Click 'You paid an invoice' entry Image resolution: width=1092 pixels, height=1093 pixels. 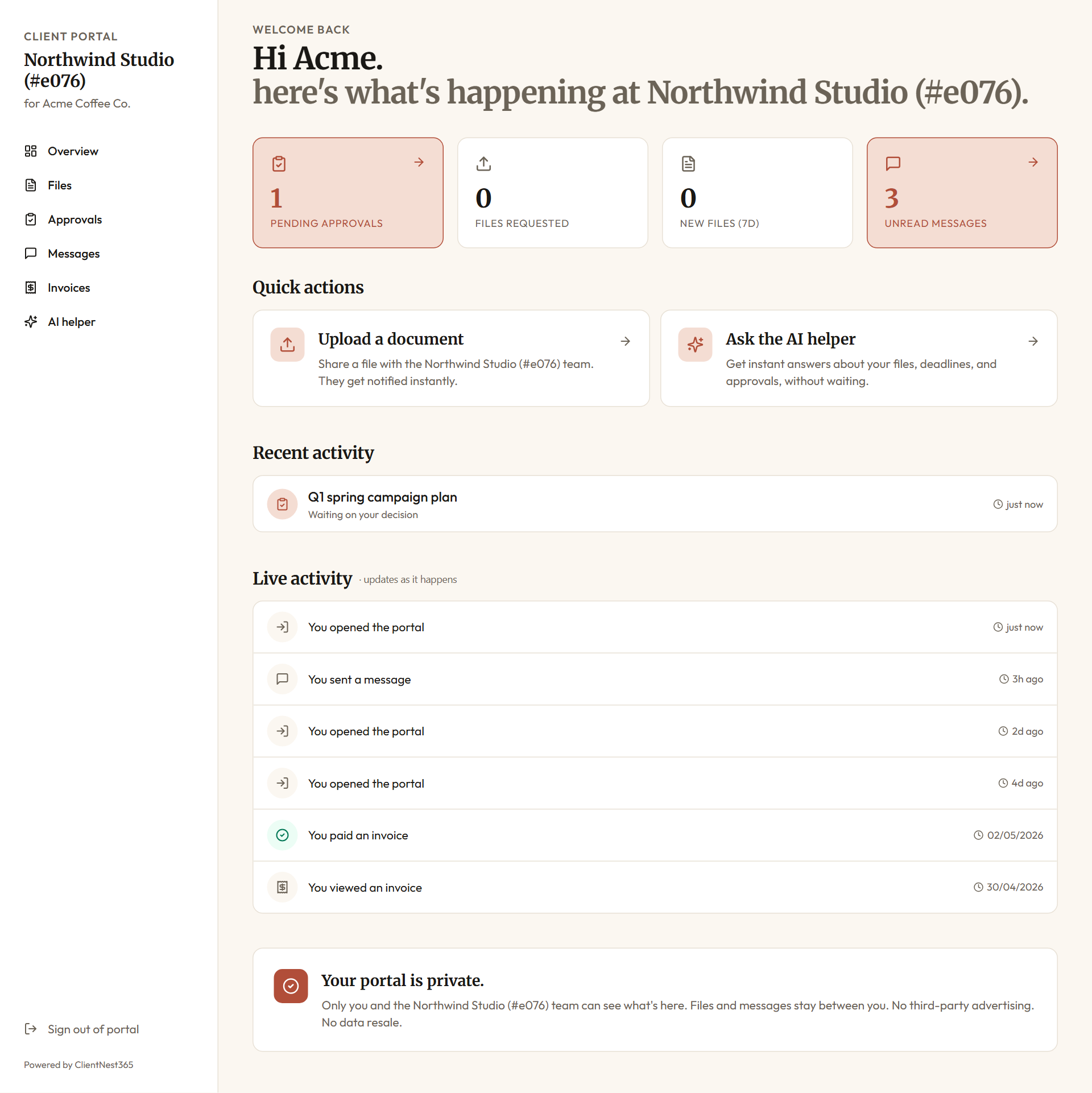click(x=655, y=835)
